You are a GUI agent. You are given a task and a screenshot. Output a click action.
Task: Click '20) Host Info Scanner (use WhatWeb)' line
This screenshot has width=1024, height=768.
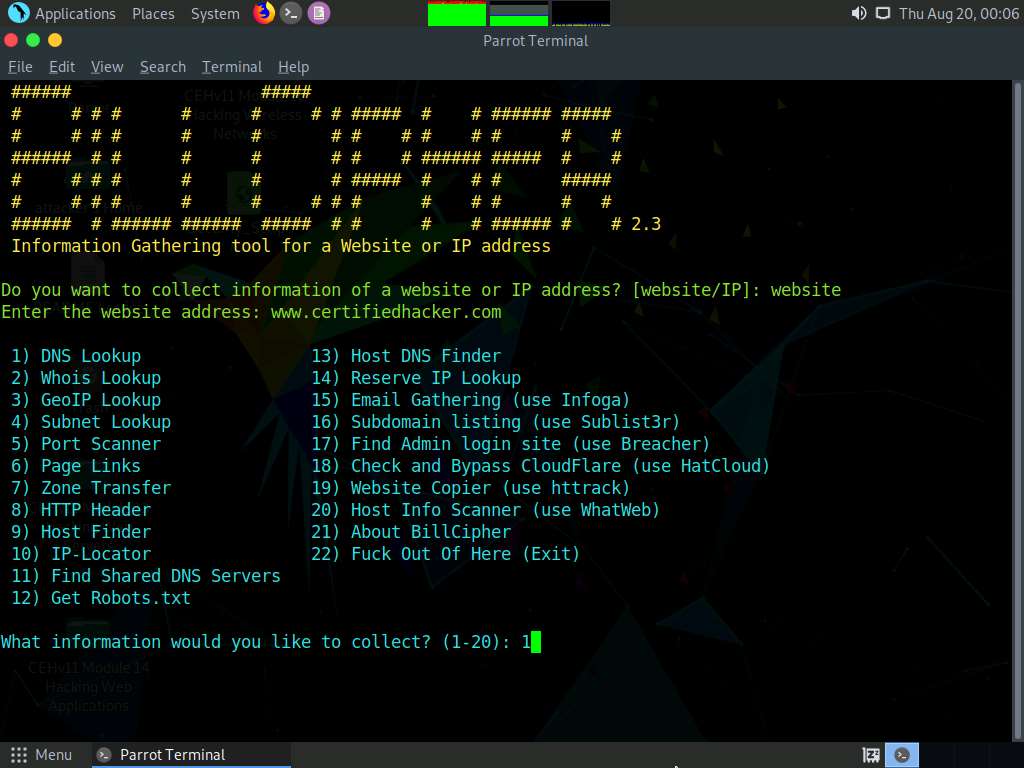point(485,510)
